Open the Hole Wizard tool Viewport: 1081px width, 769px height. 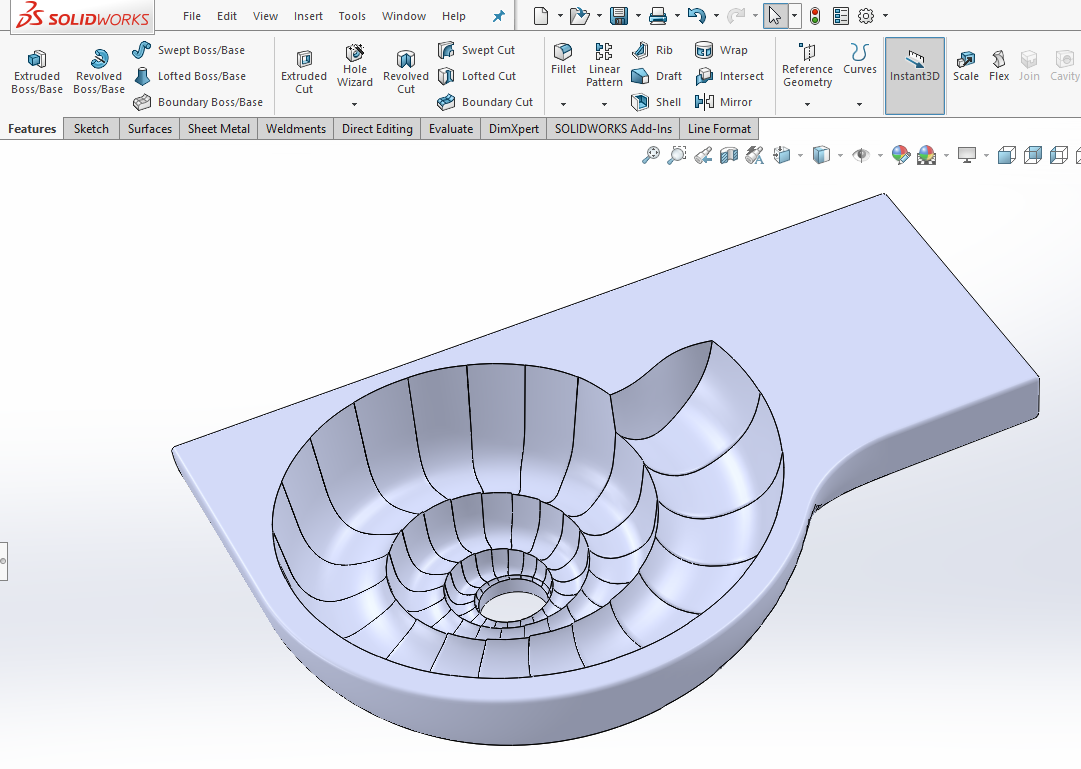click(354, 68)
